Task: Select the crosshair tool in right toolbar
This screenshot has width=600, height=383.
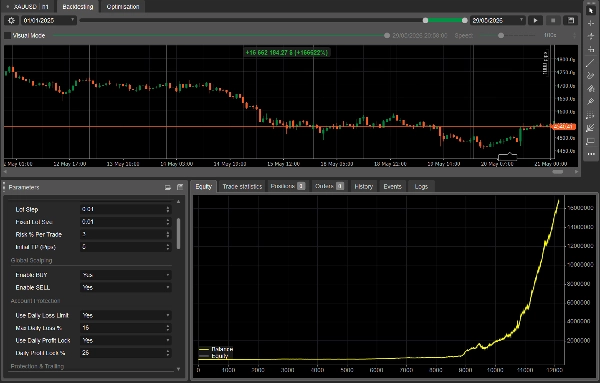Action: (591, 23)
